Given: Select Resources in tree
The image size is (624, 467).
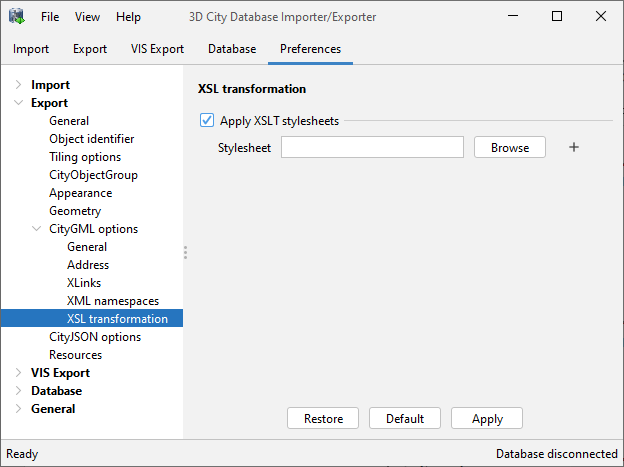Looking at the screenshot, I should [x=76, y=355].
